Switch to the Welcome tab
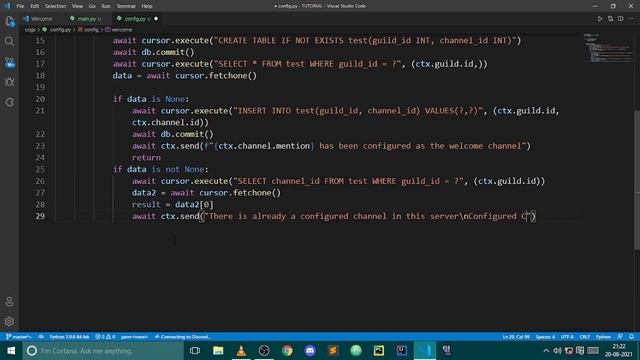The height and width of the screenshot is (360, 640). pos(42,19)
